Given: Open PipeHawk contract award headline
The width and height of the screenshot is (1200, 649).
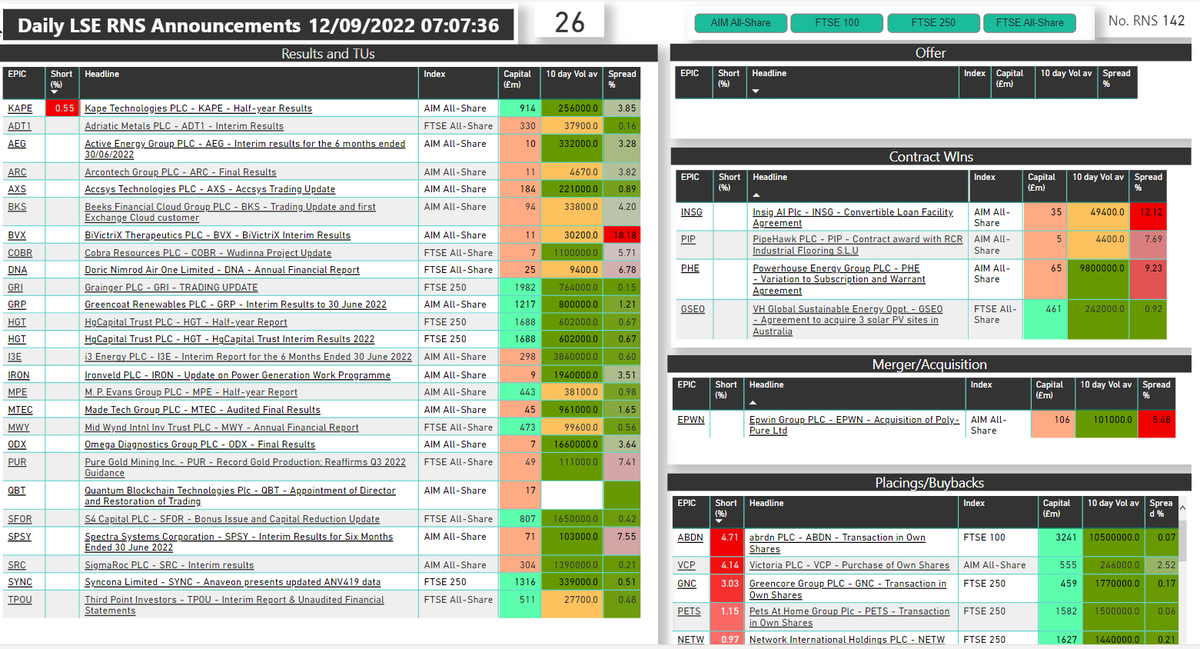Looking at the screenshot, I should [x=857, y=245].
